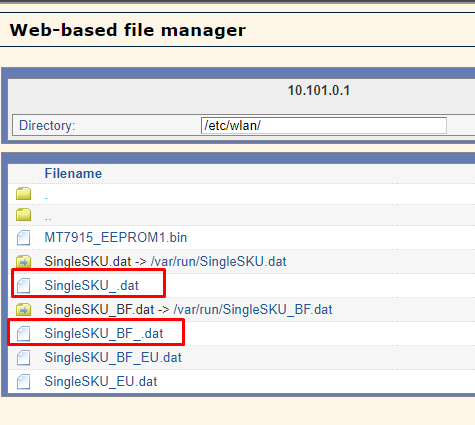Sort by the Filename column header
Image resolution: width=475 pixels, height=425 pixels.
pyautogui.click(x=73, y=174)
